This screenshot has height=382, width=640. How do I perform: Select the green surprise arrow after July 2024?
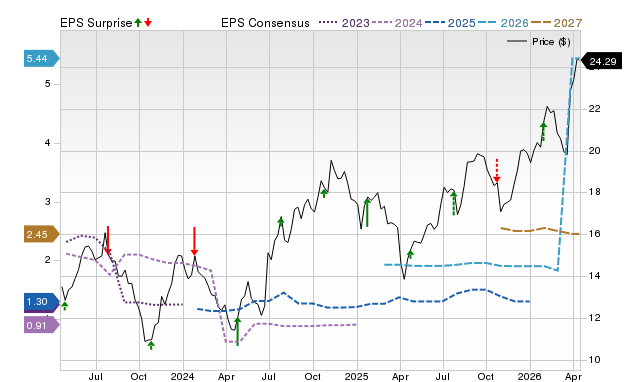tap(281, 221)
